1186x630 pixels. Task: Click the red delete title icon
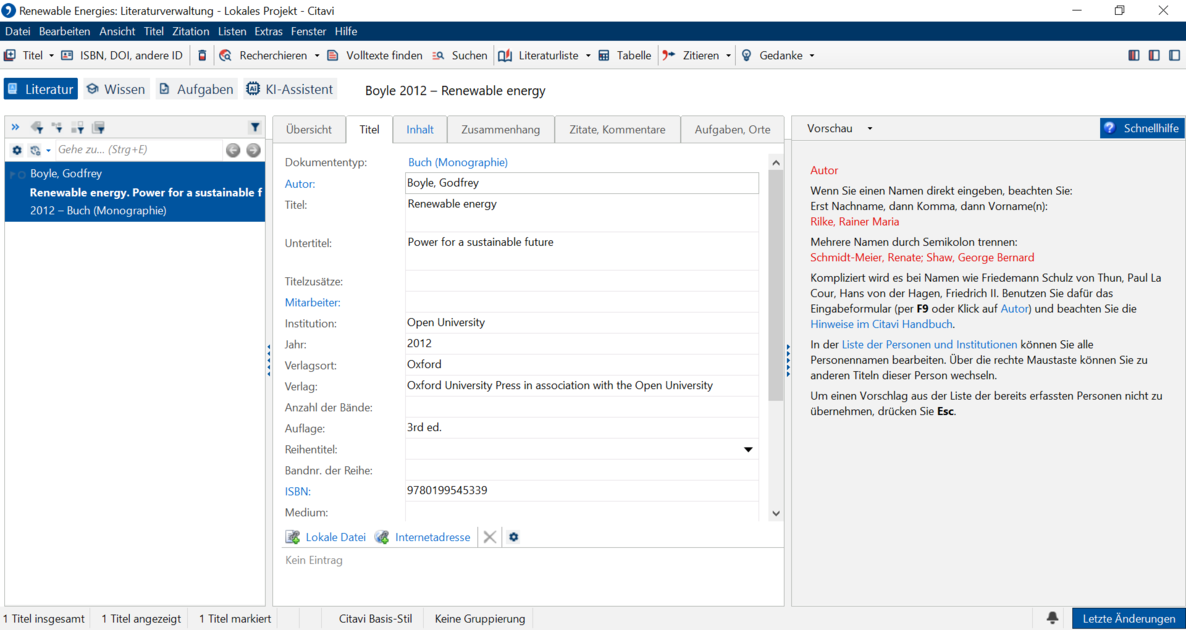pos(202,55)
